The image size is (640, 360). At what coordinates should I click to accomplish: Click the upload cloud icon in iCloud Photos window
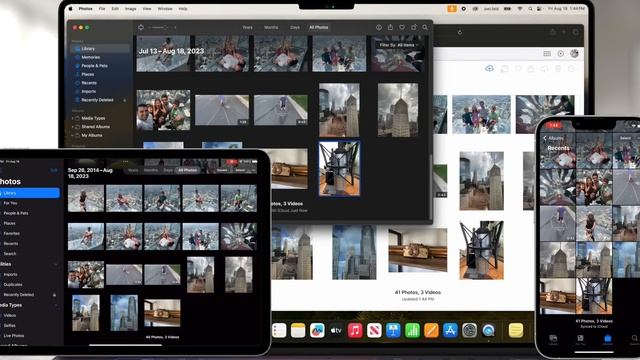coord(489,69)
